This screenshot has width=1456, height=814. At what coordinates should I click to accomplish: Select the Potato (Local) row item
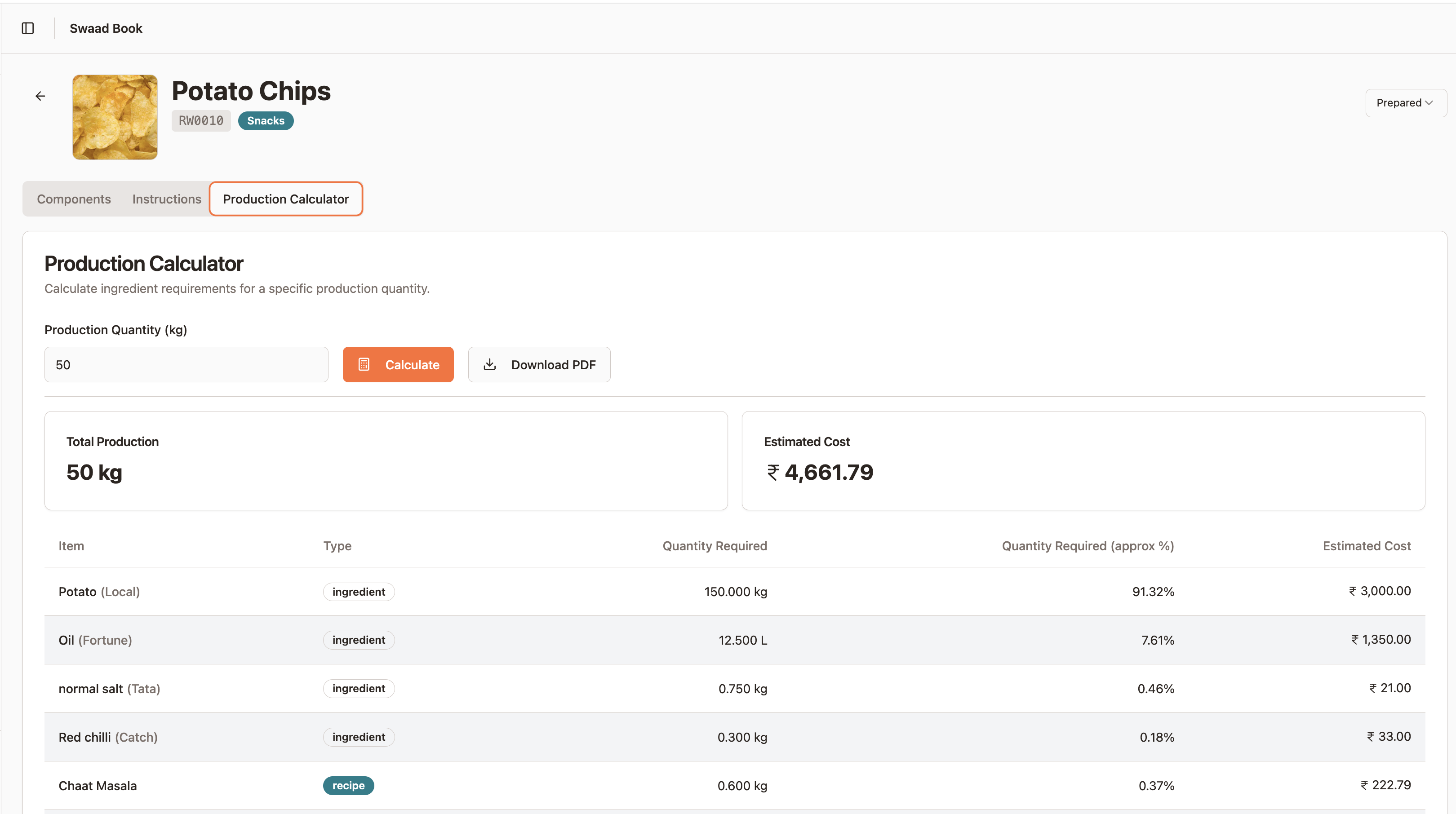[99, 592]
